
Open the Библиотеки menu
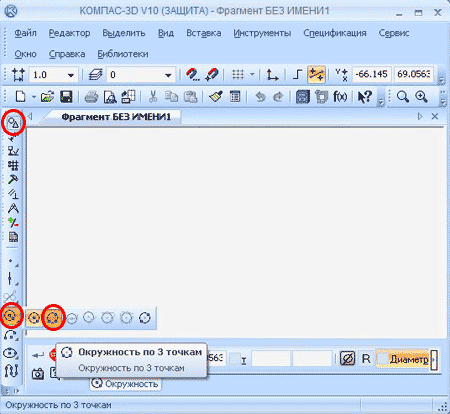(123, 54)
